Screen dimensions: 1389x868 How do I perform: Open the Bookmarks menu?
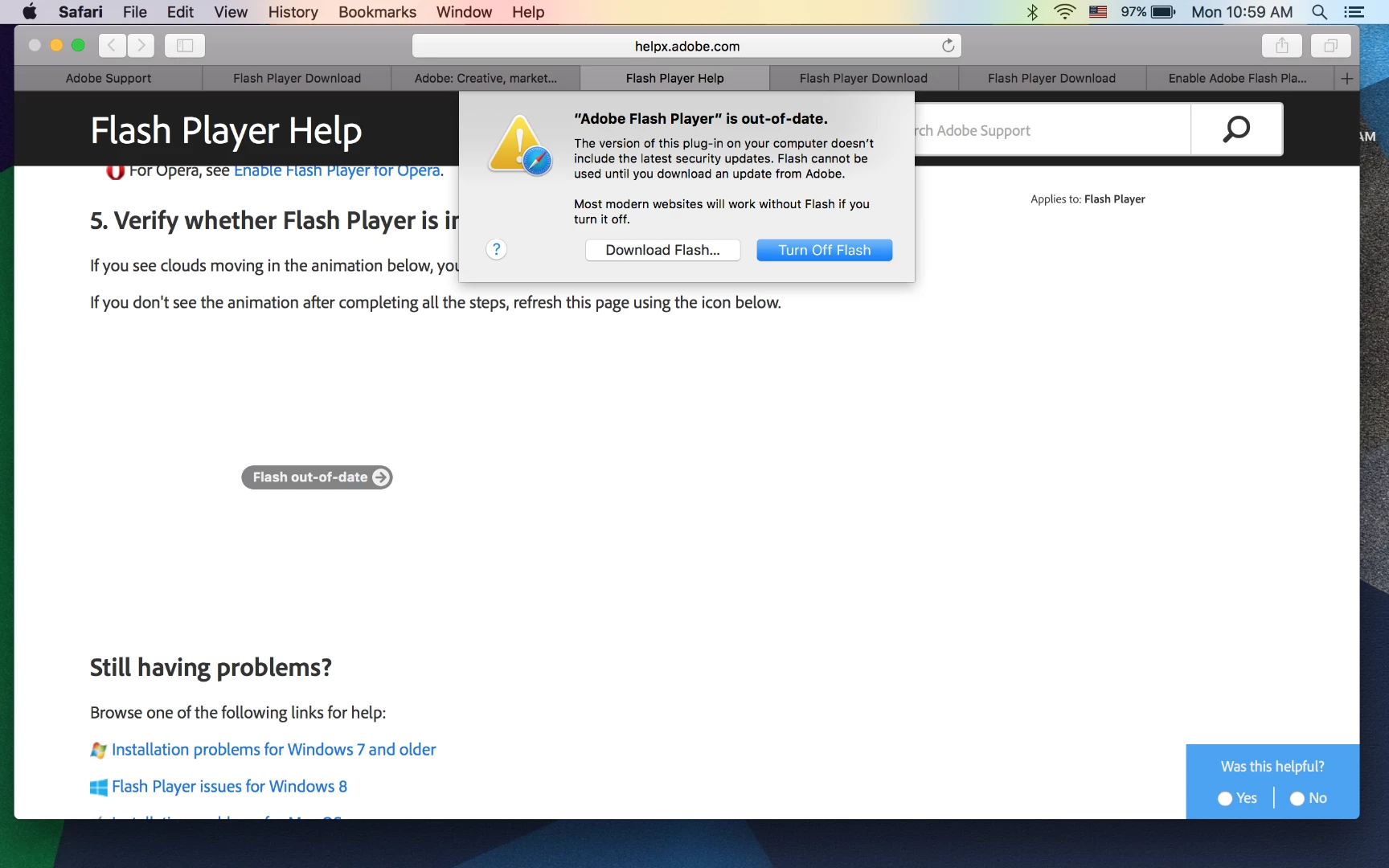377,12
